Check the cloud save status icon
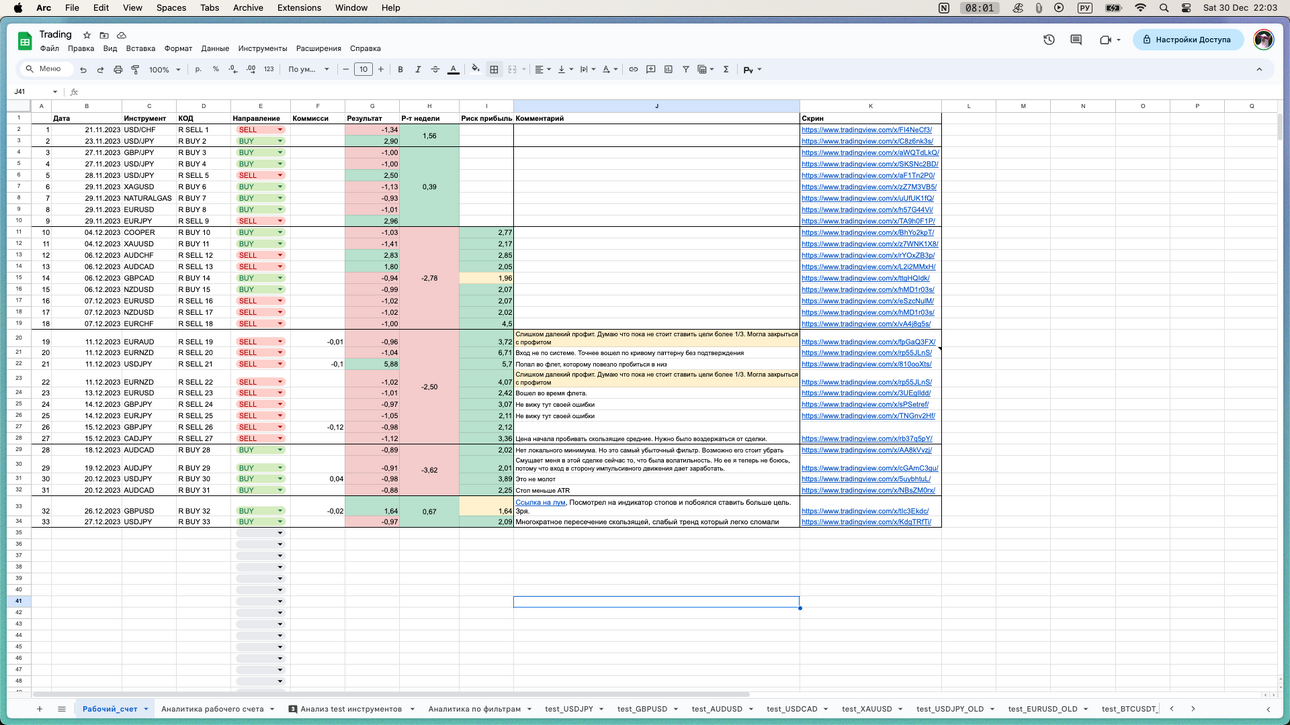 pyautogui.click(x=121, y=35)
